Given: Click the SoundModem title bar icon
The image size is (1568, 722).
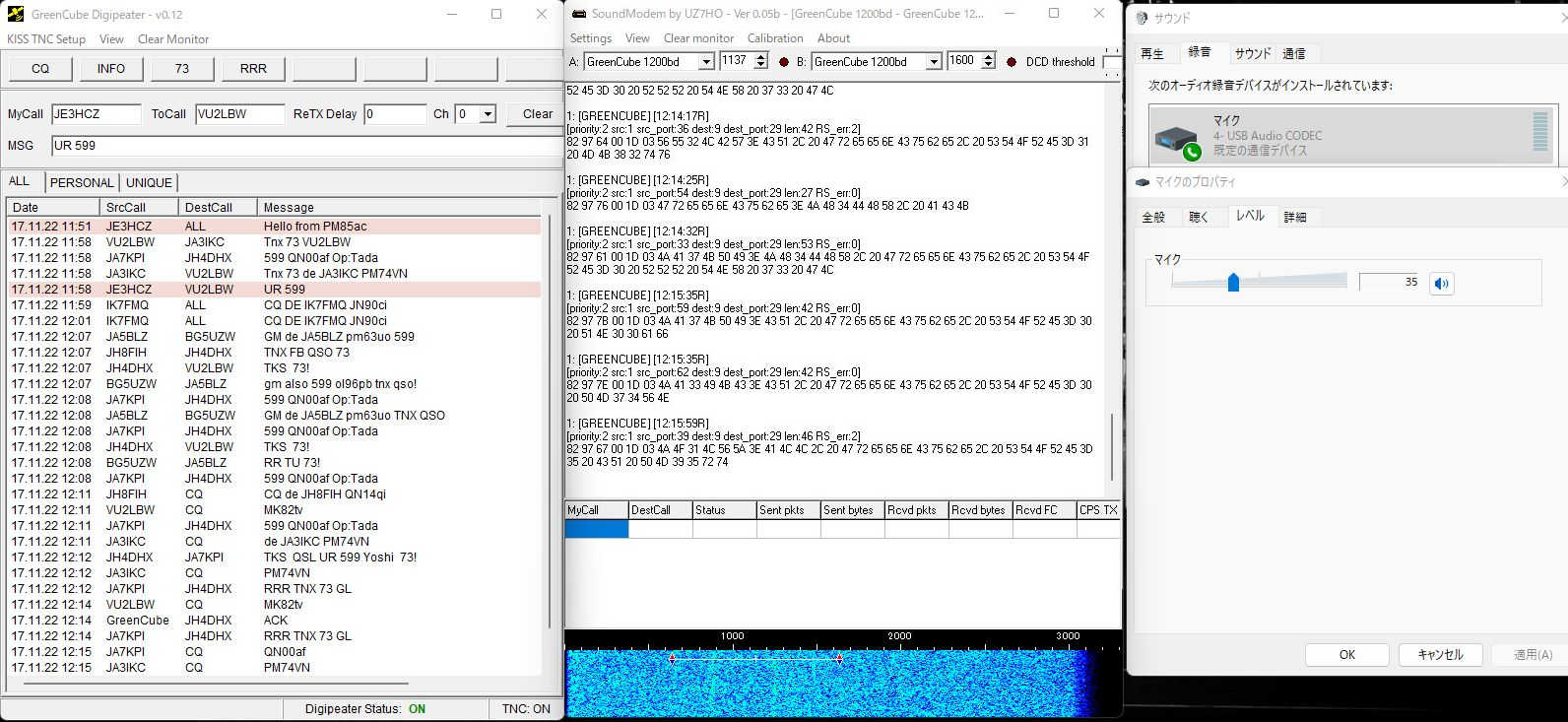Looking at the screenshot, I should (577, 14).
